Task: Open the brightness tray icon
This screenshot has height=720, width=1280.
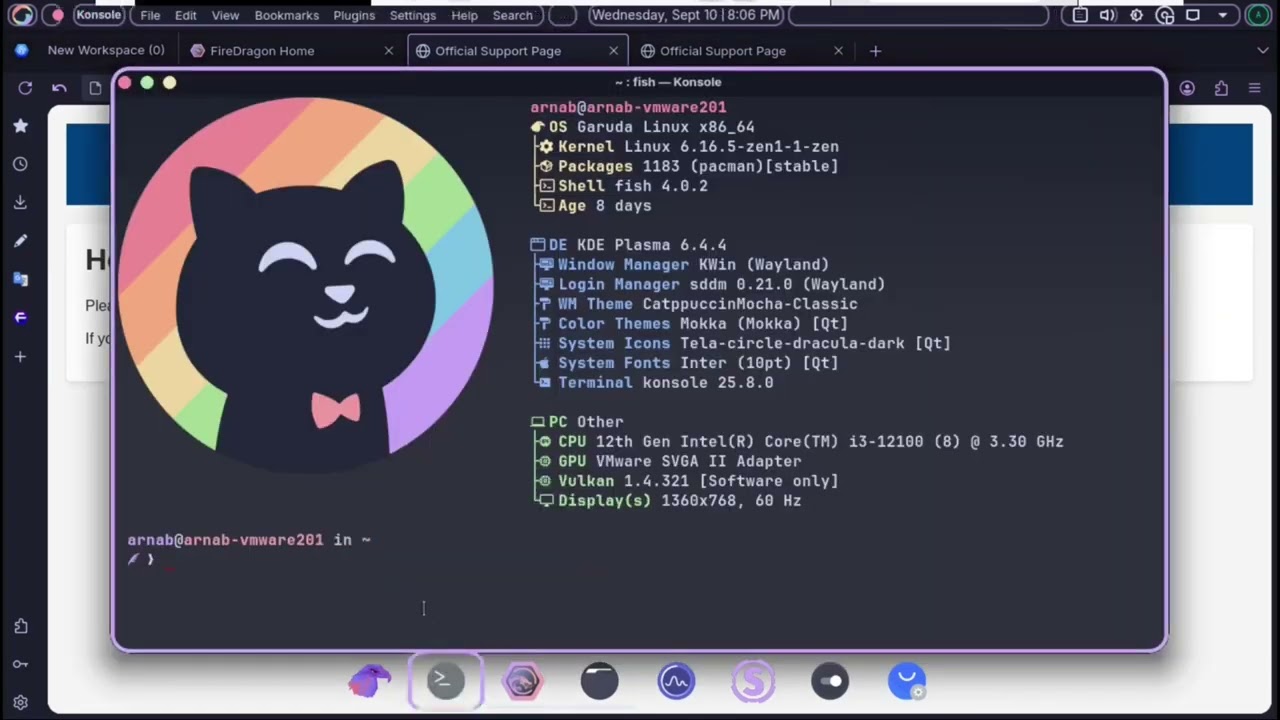Action: point(1136,15)
